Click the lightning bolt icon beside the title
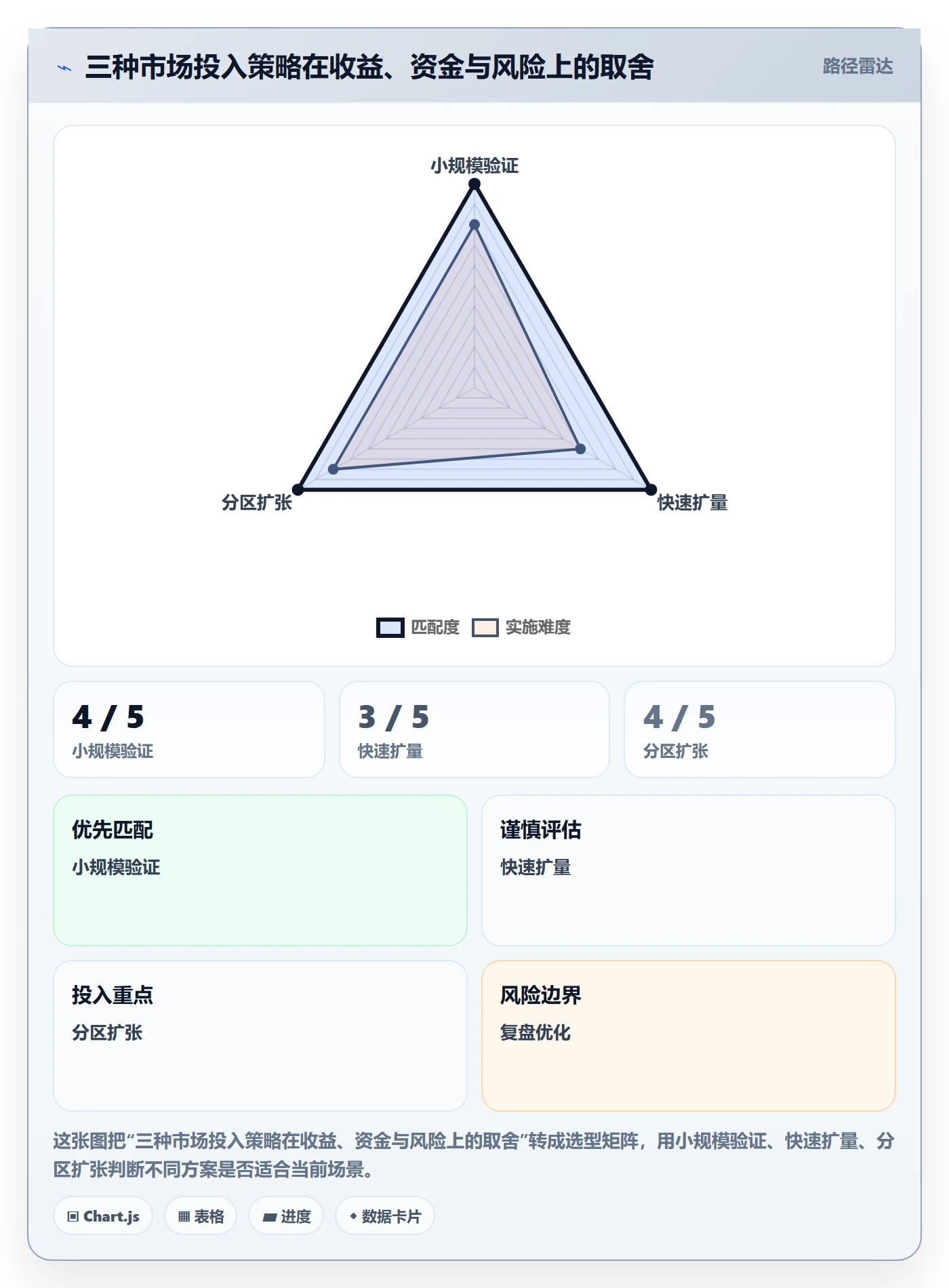This screenshot has width=949, height=1288. point(64,68)
